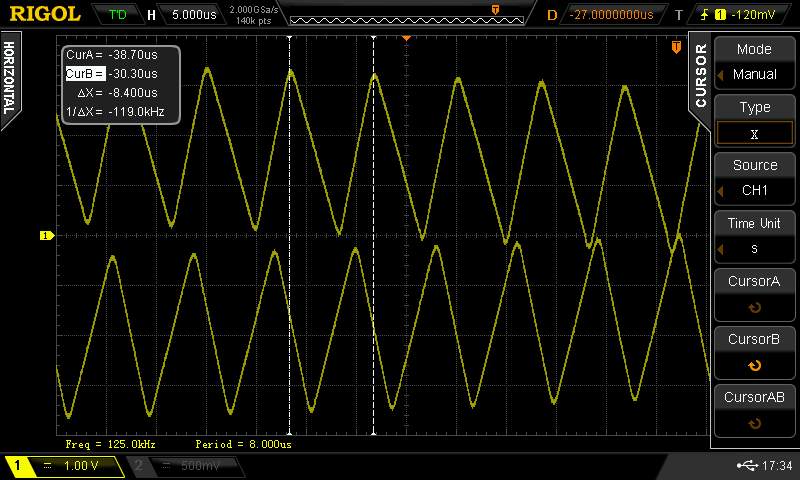Open the HORIZONTAL side tab
This screenshot has height=480, width=800.
click(x=10, y=78)
